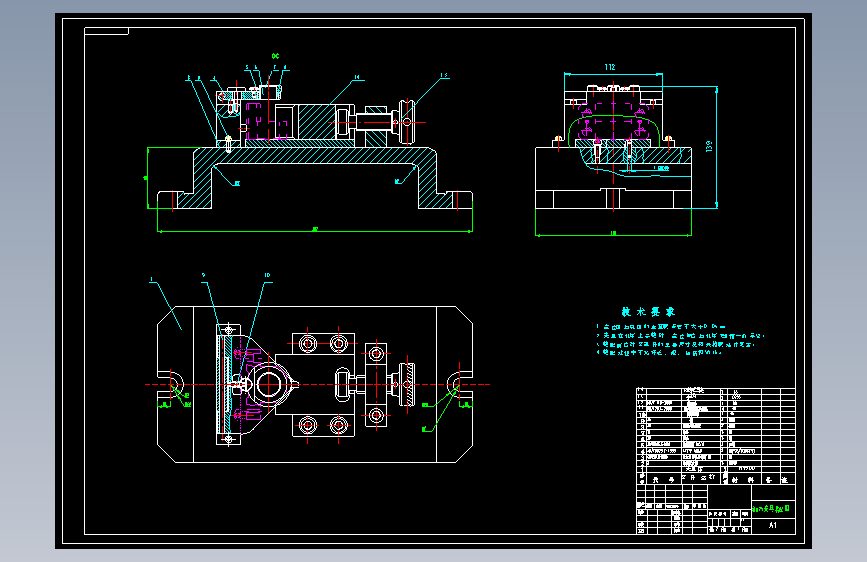The image size is (867, 562).
Task: Click the 材料 column header in parts list
Action: (741, 480)
